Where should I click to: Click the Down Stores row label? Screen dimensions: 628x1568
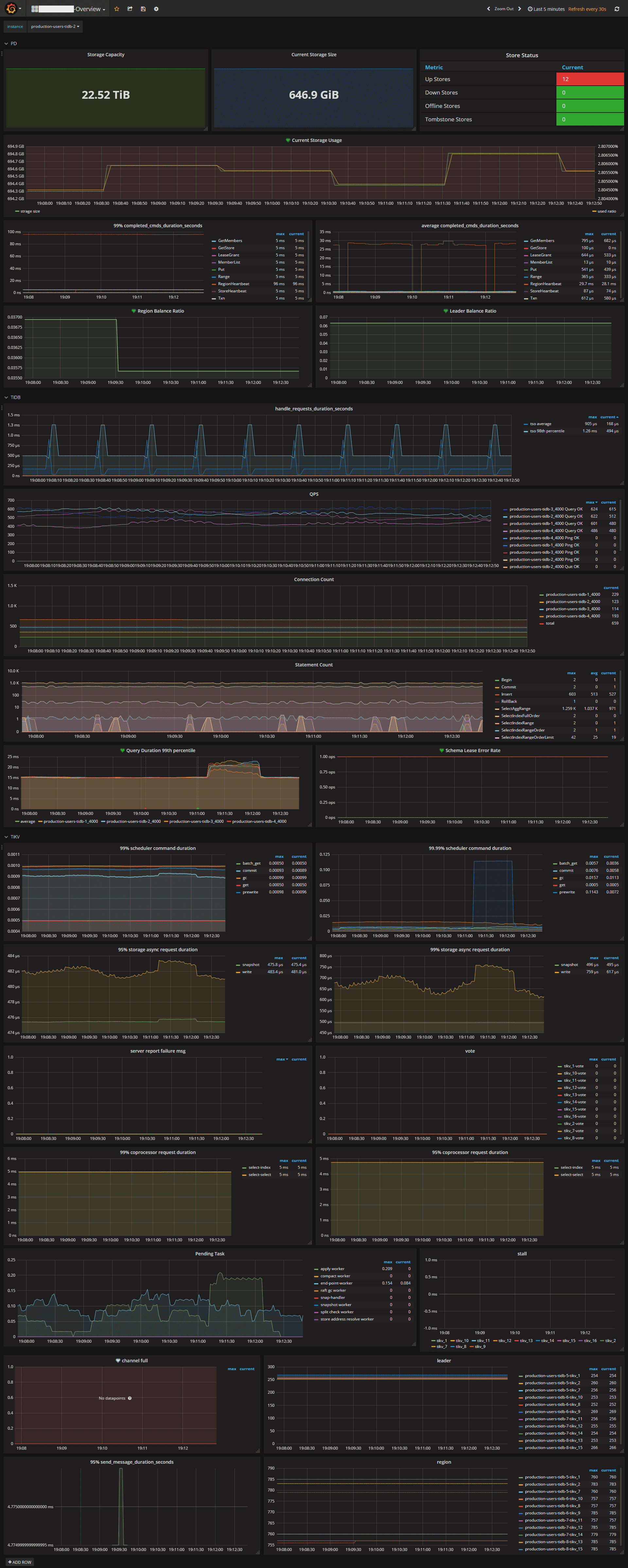[x=441, y=93]
